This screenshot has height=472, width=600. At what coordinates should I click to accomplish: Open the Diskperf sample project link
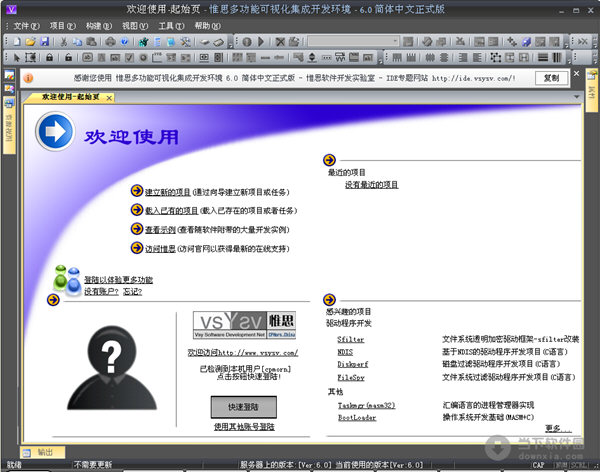click(352, 364)
